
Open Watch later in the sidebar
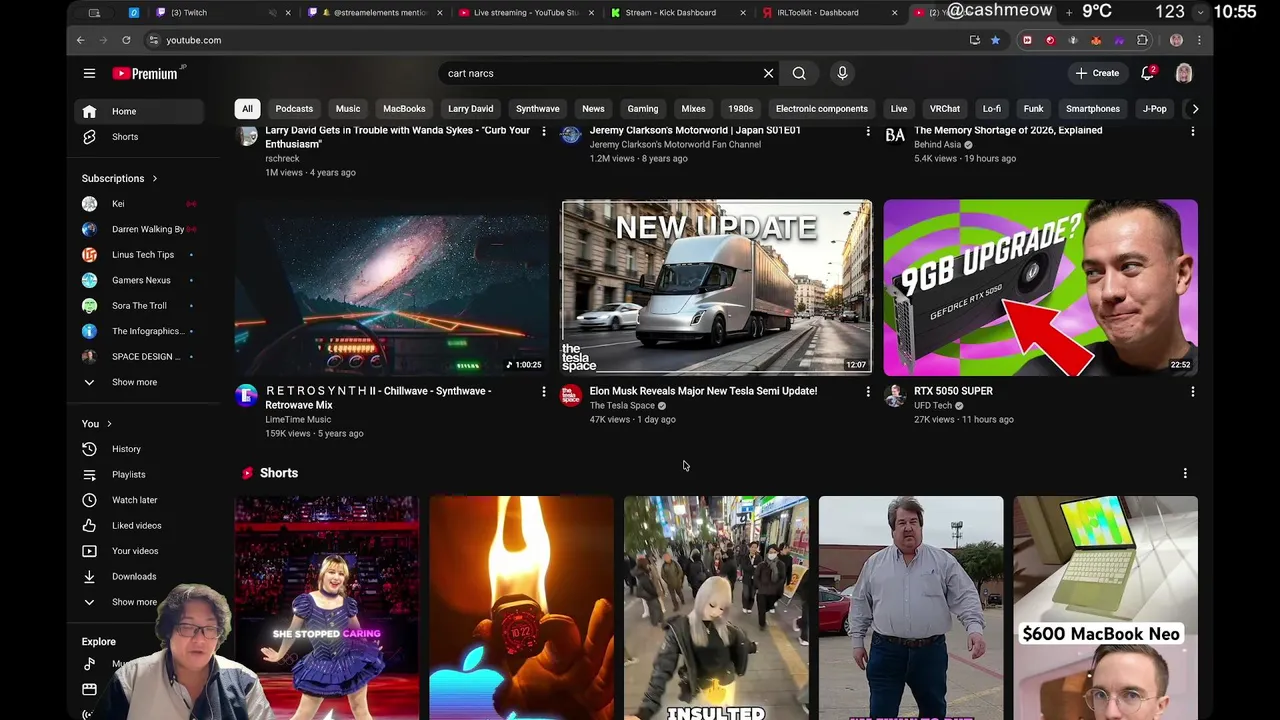pos(140,500)
